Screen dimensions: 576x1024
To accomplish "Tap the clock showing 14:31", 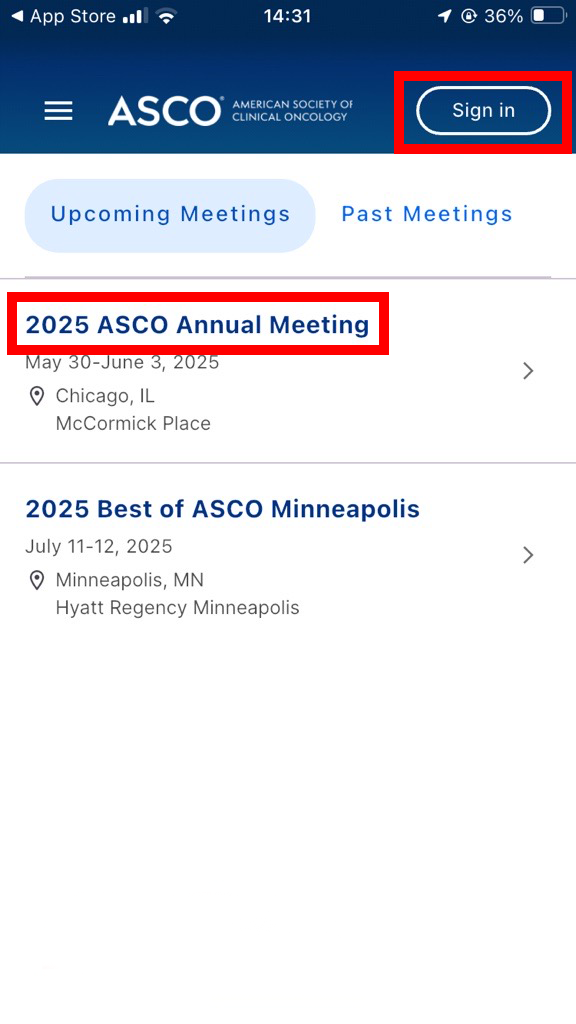I will 287,16.
